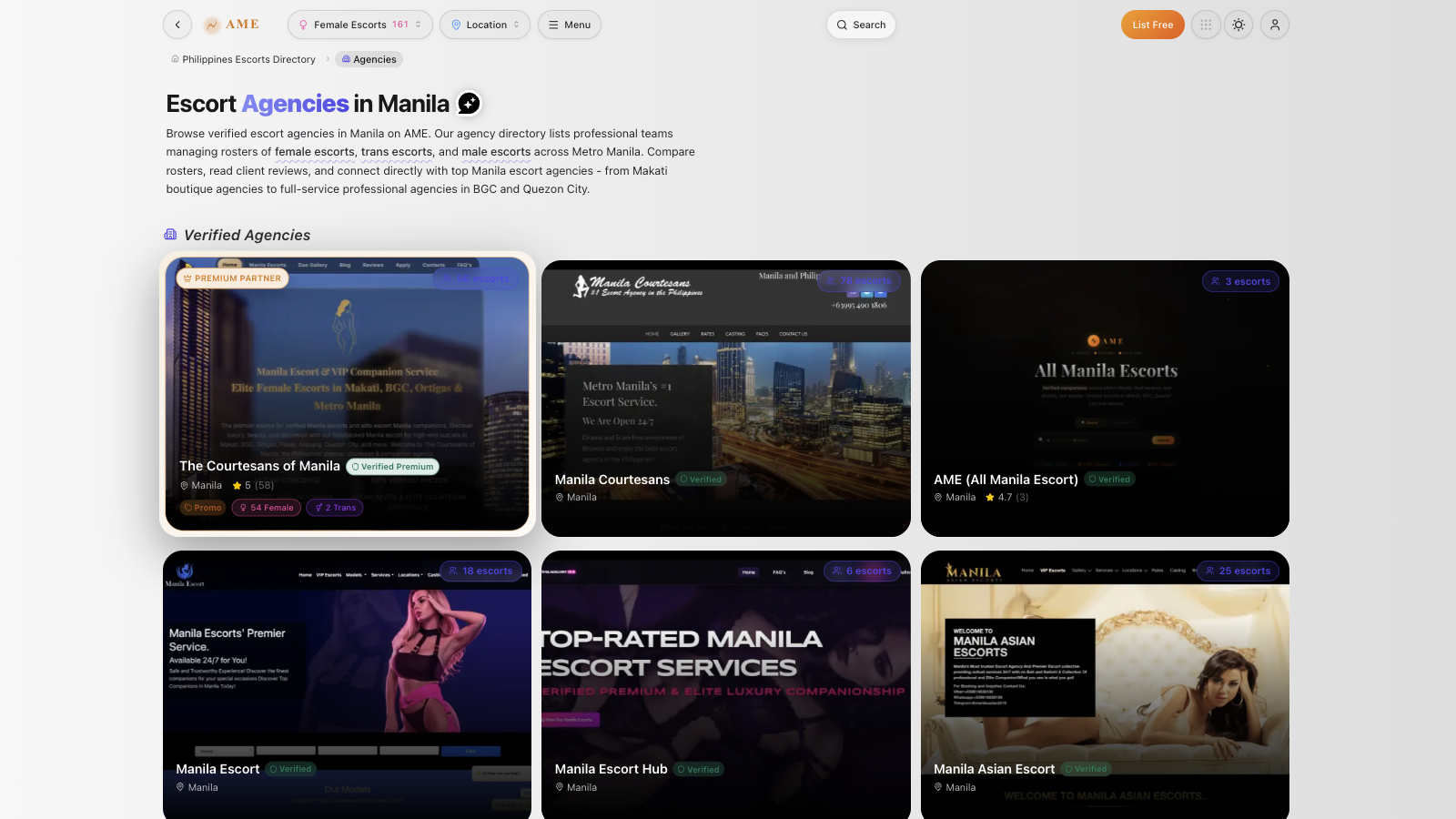Click the Verified badge on Manila Courtesans
1456x819 pixels.
tap(701, 480)
